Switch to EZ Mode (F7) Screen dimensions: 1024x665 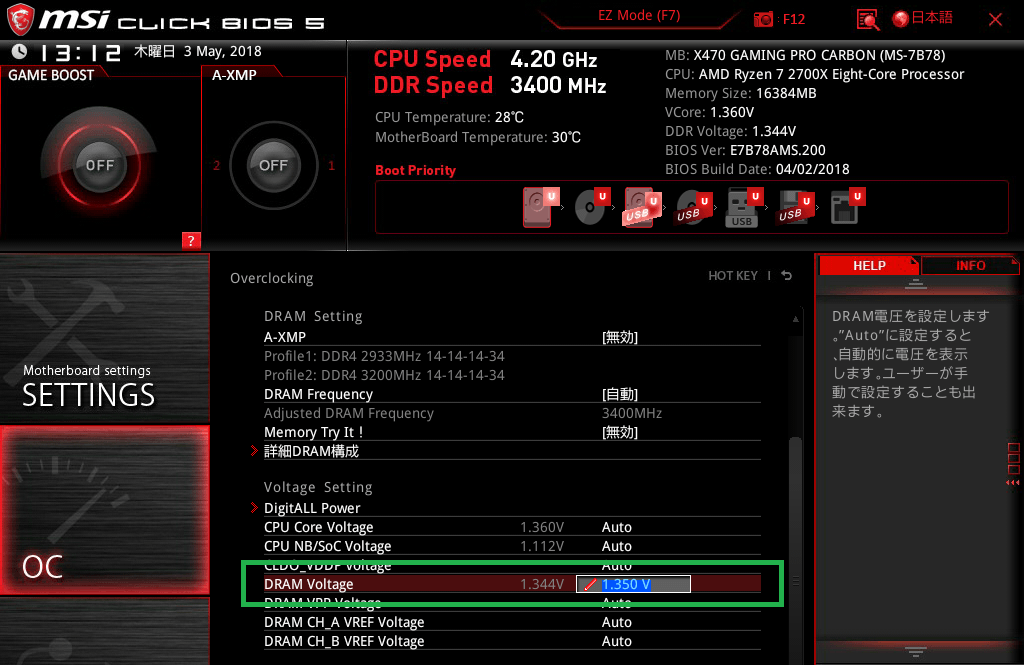(639, 16)
